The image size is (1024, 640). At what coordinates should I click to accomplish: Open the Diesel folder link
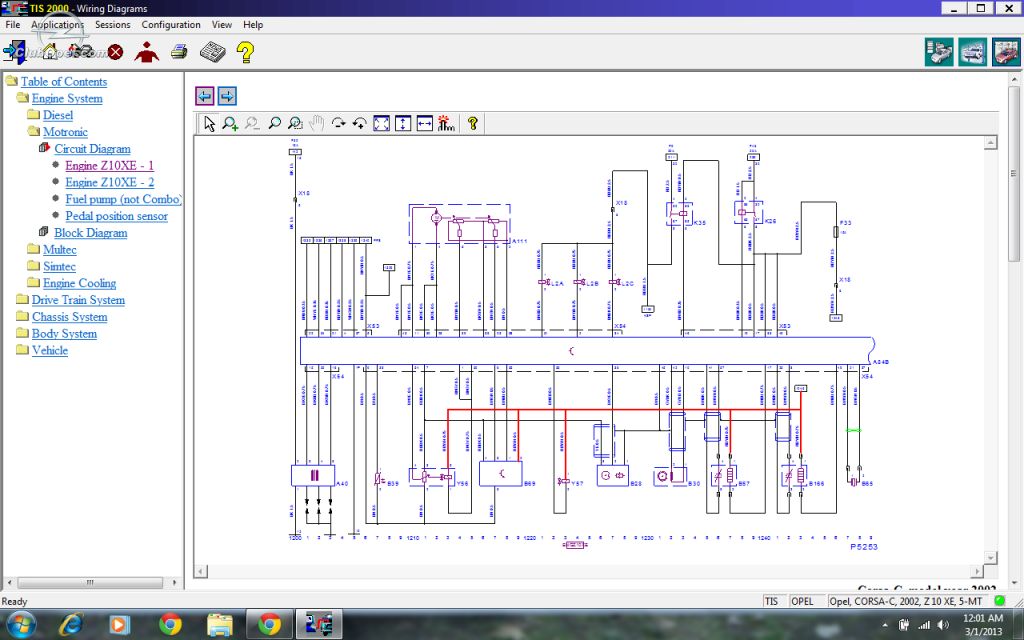coord(57,115)
